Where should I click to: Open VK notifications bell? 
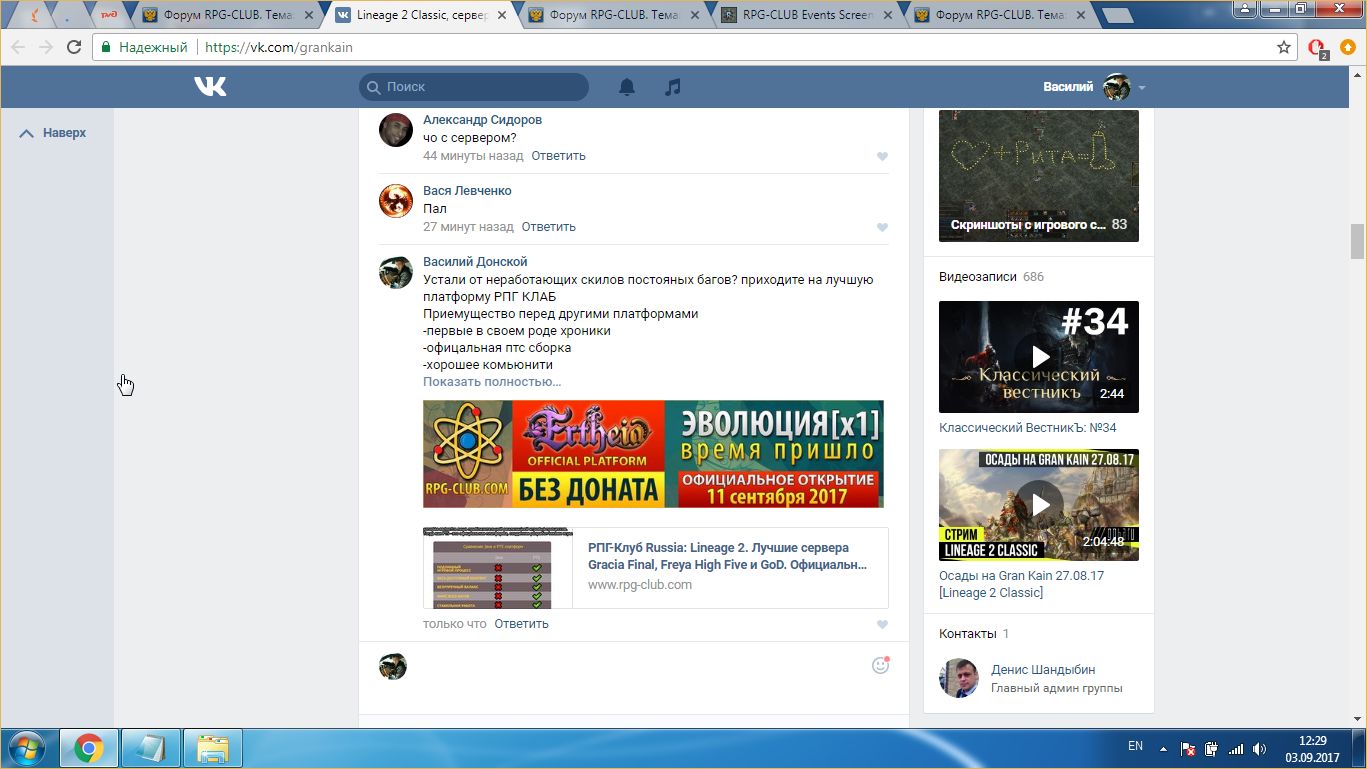627,87
